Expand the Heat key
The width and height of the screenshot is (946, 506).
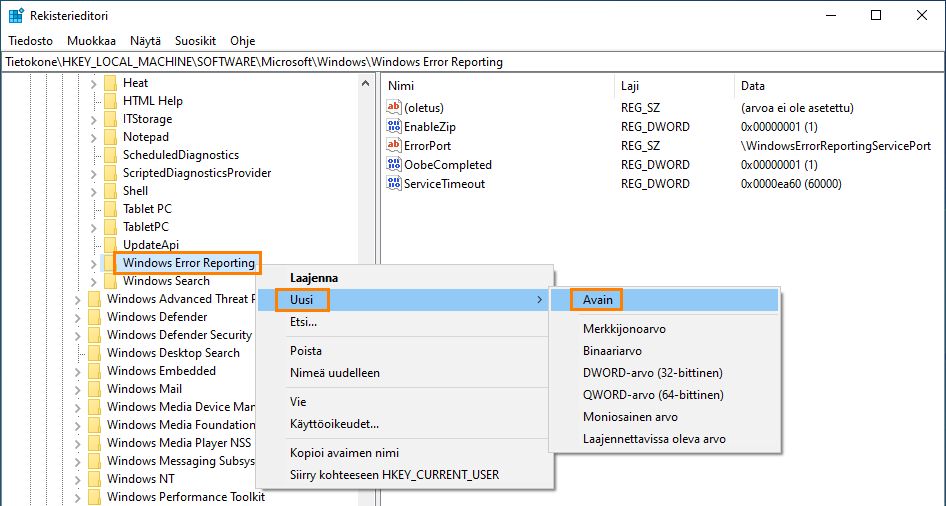(x=94, y=83)
